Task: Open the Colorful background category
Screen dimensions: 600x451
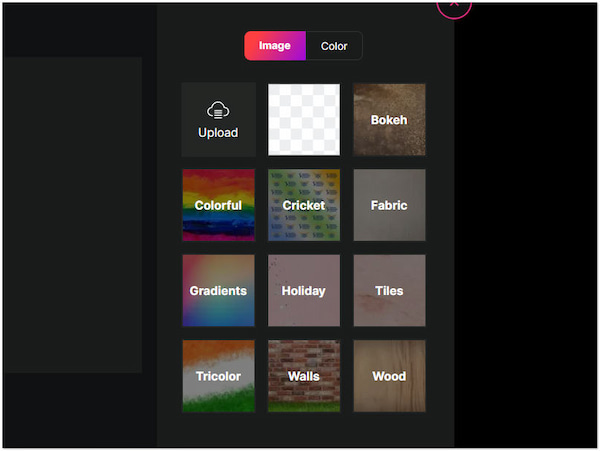Action: [x=218, y=205]
